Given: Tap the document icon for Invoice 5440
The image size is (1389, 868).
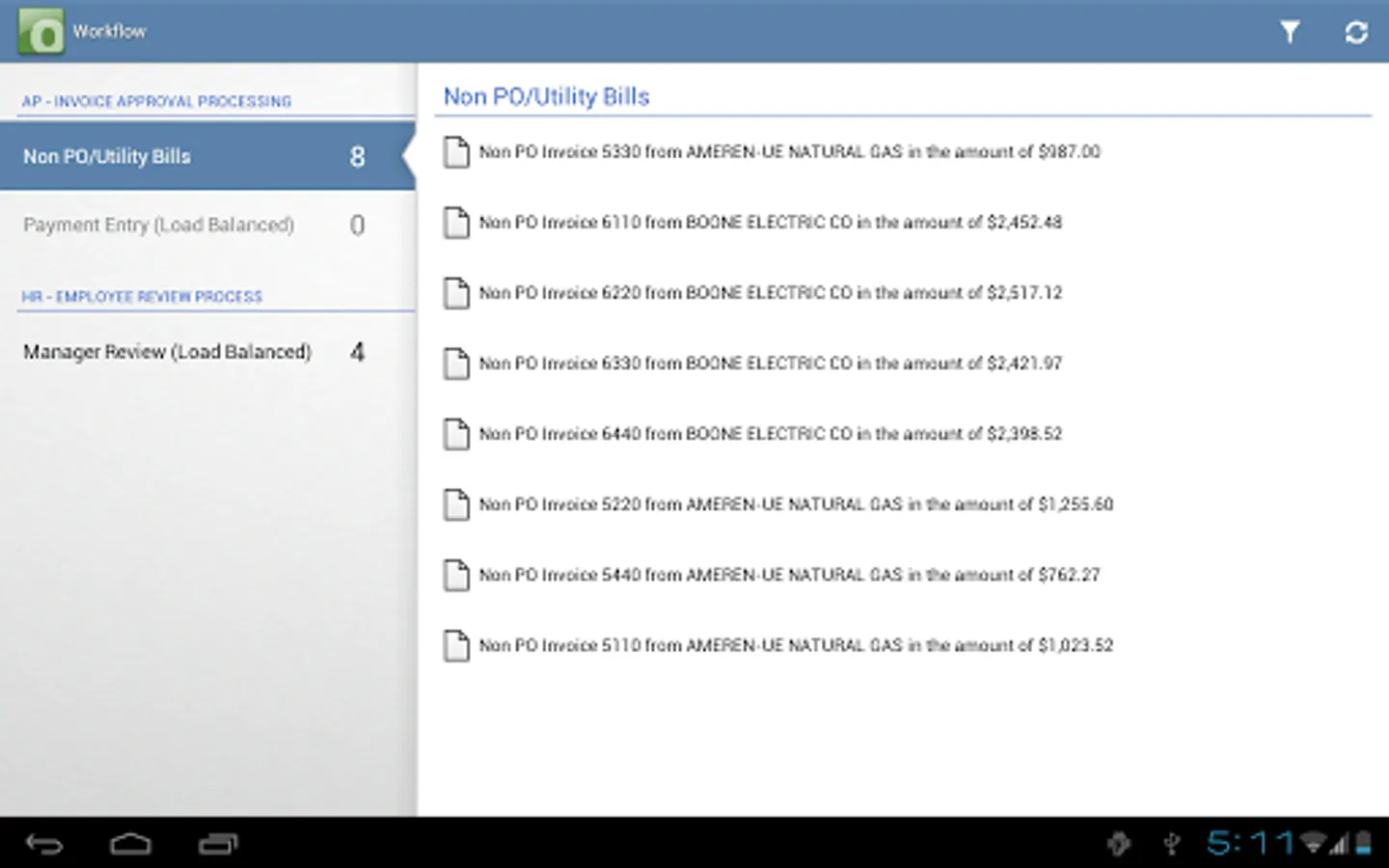Looking at the screenshot, I should click(456, 575).
